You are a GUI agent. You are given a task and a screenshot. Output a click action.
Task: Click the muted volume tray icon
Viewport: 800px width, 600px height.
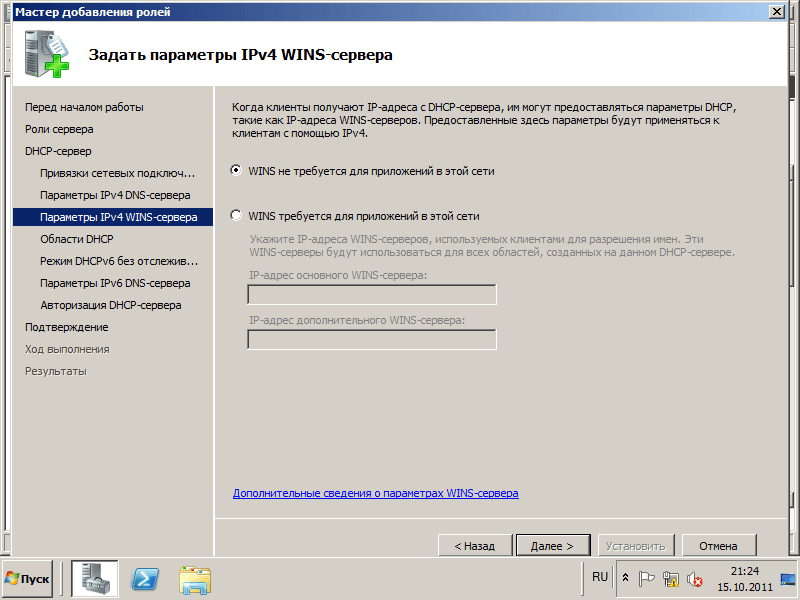coord(694,579)
